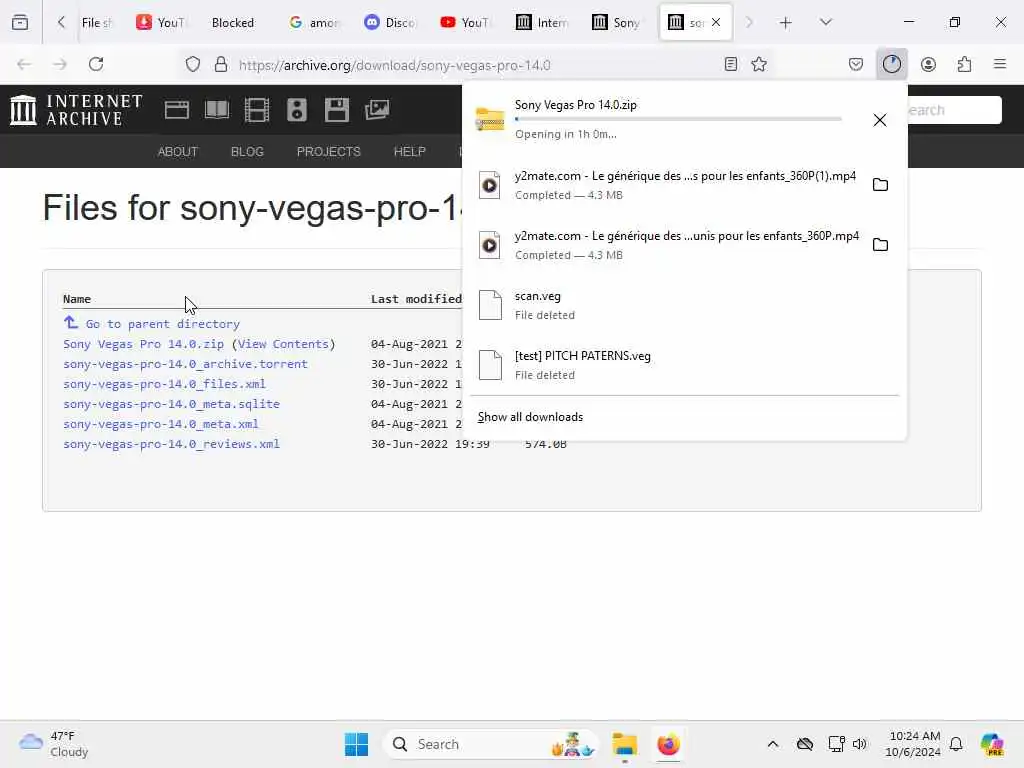List all tabs dropdown arrow
Screen dimensions: 1024x768
point(825,22)
